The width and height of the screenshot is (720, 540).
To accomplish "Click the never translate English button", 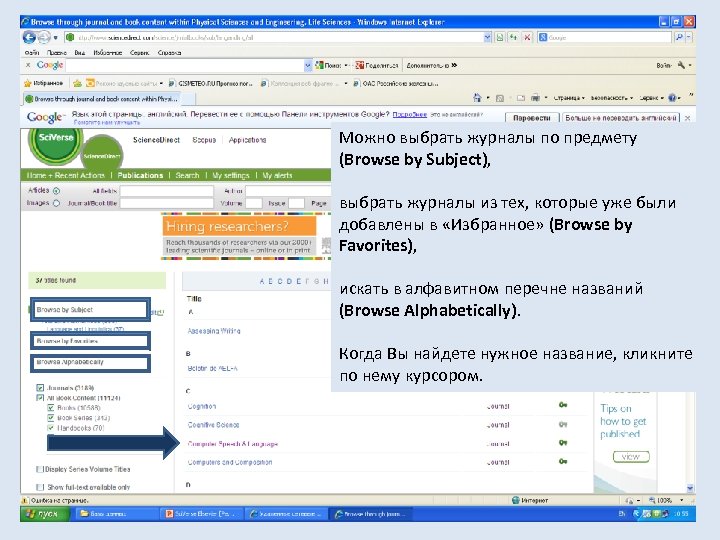I will [621, 118].
